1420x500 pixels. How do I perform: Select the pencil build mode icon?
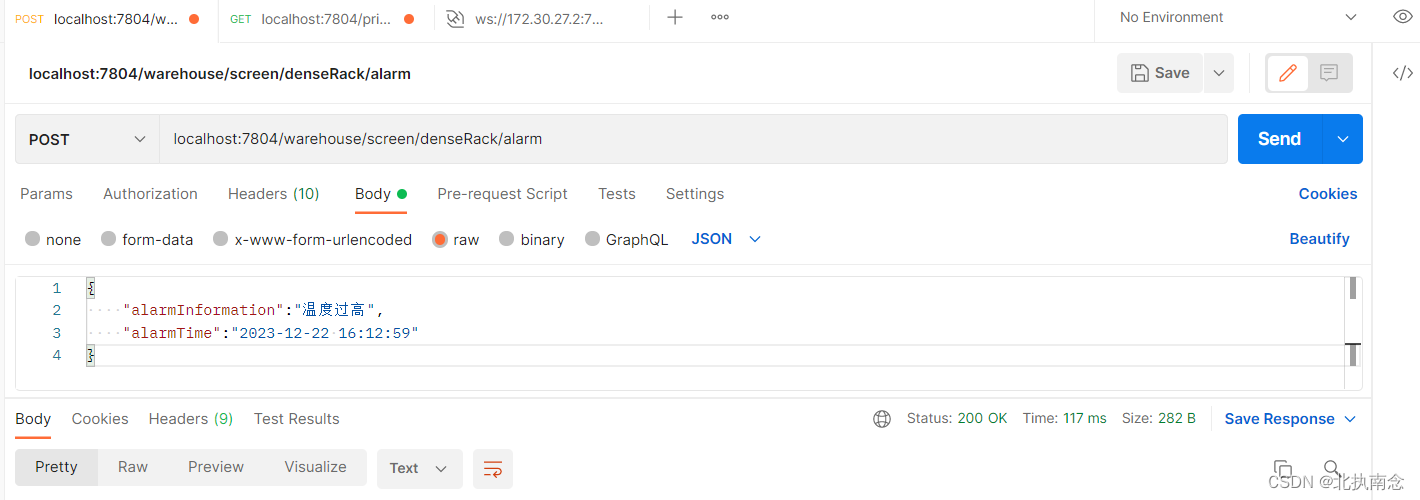[x=1288, y=73]
